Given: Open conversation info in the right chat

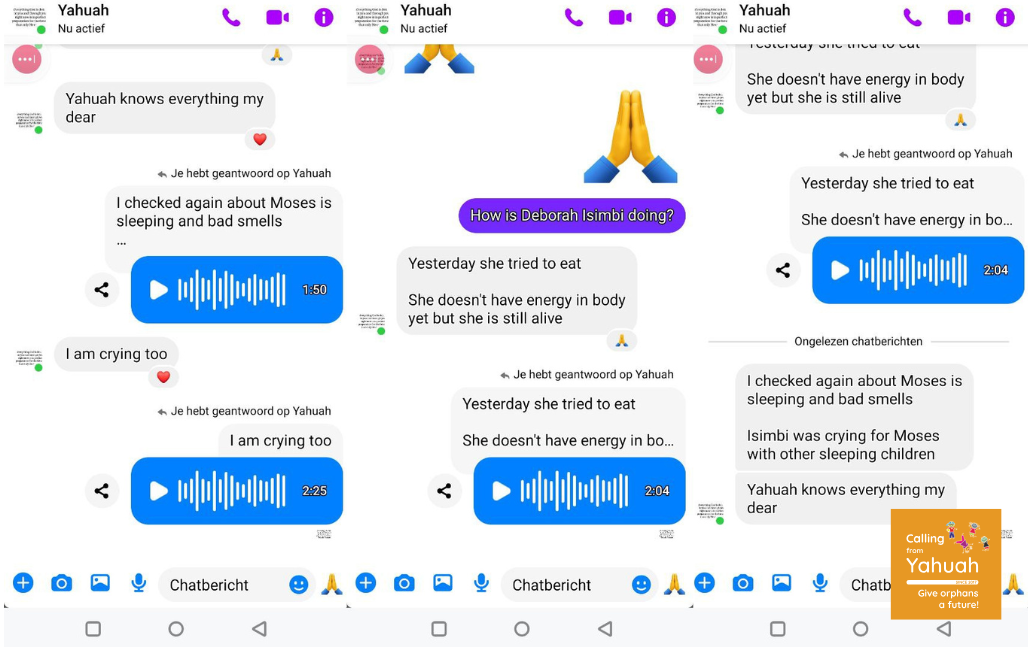Looking at the screenshot, I should tap(1004, 17).
